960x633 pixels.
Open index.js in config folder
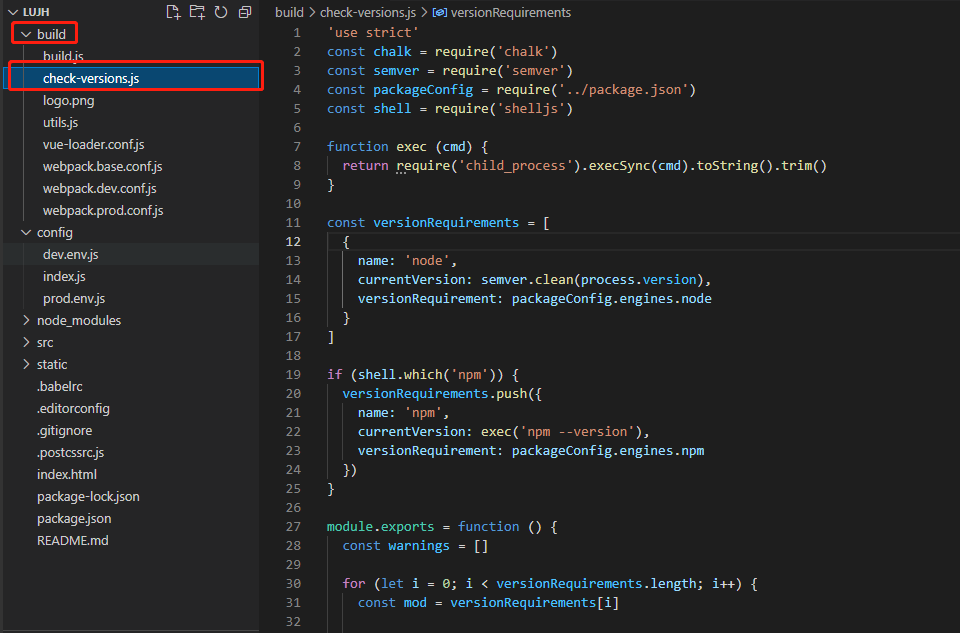click(x=64, y=277)
